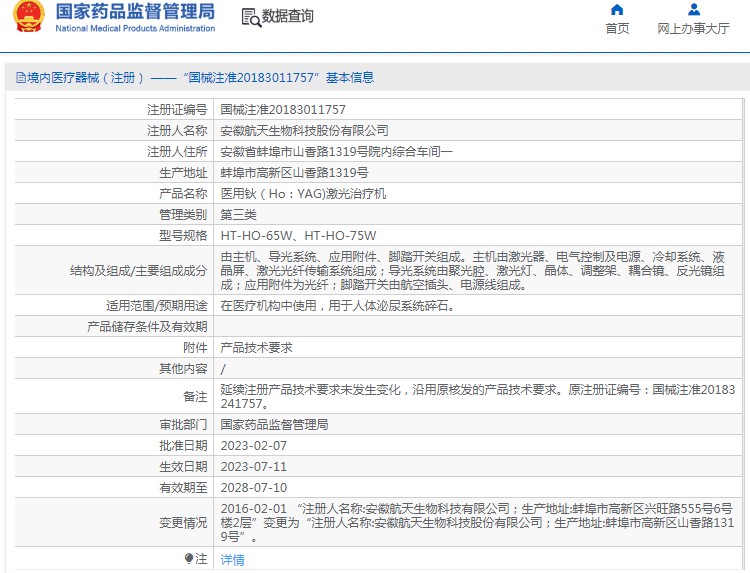The height and width of the screenshot is (573, 750).
Task: Click the user icon above 网上办事大厅
Action: click(694, 10)
